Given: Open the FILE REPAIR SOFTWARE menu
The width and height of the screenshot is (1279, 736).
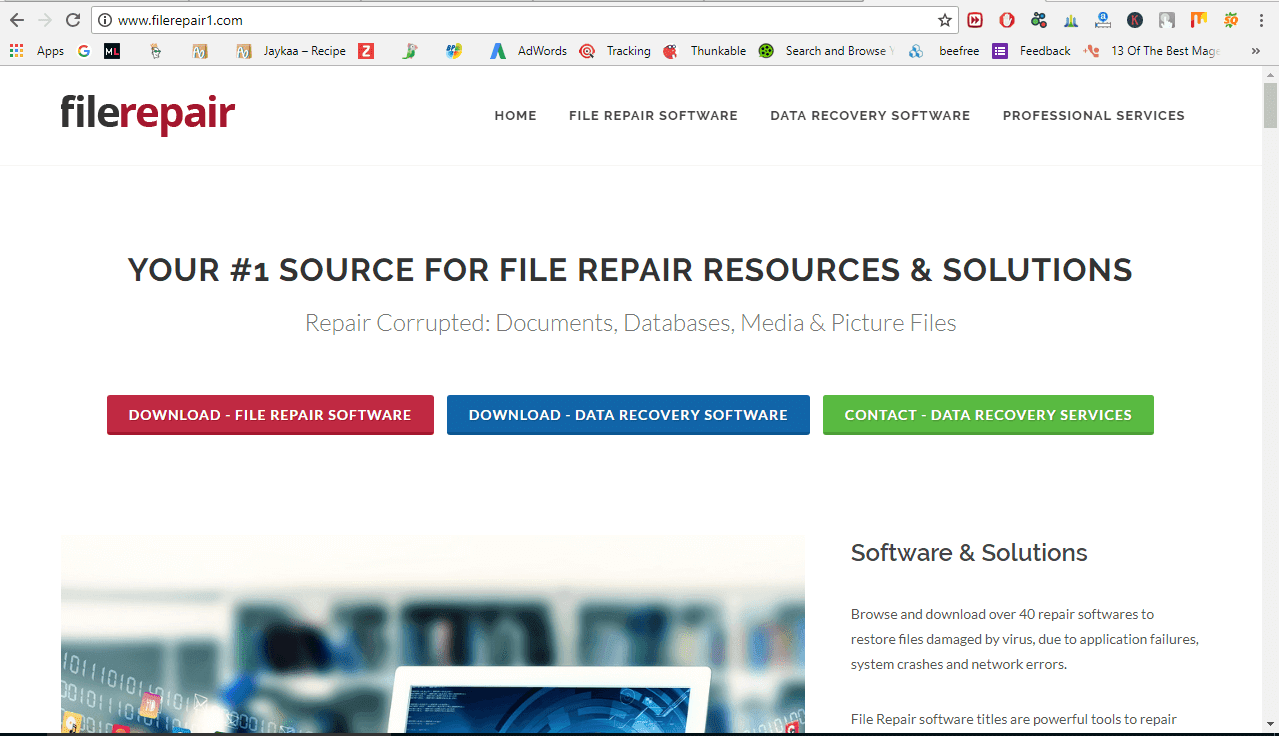Looking at the screenshot, I should pos(653,116).
